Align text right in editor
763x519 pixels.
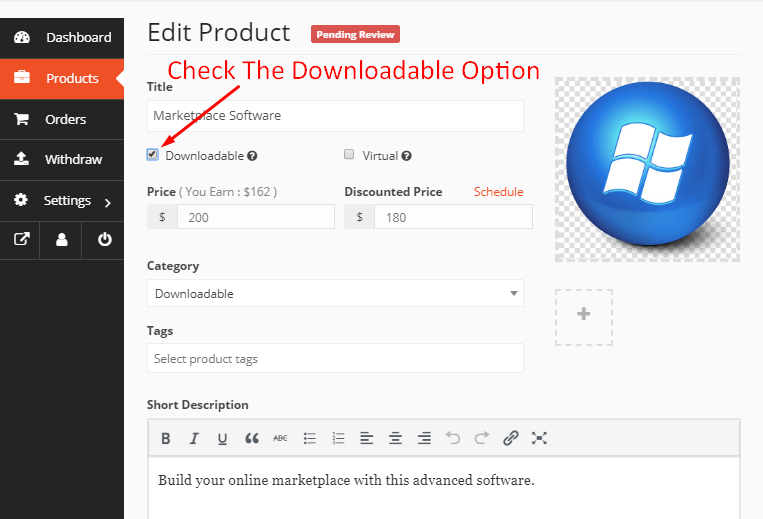pyautogui.click(x=424, y=438)
